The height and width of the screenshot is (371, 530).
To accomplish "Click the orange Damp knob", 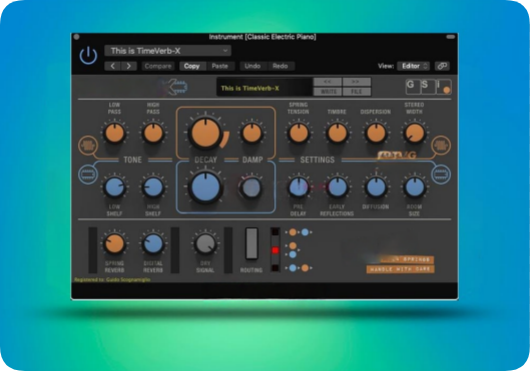I will tap(251, 133).
